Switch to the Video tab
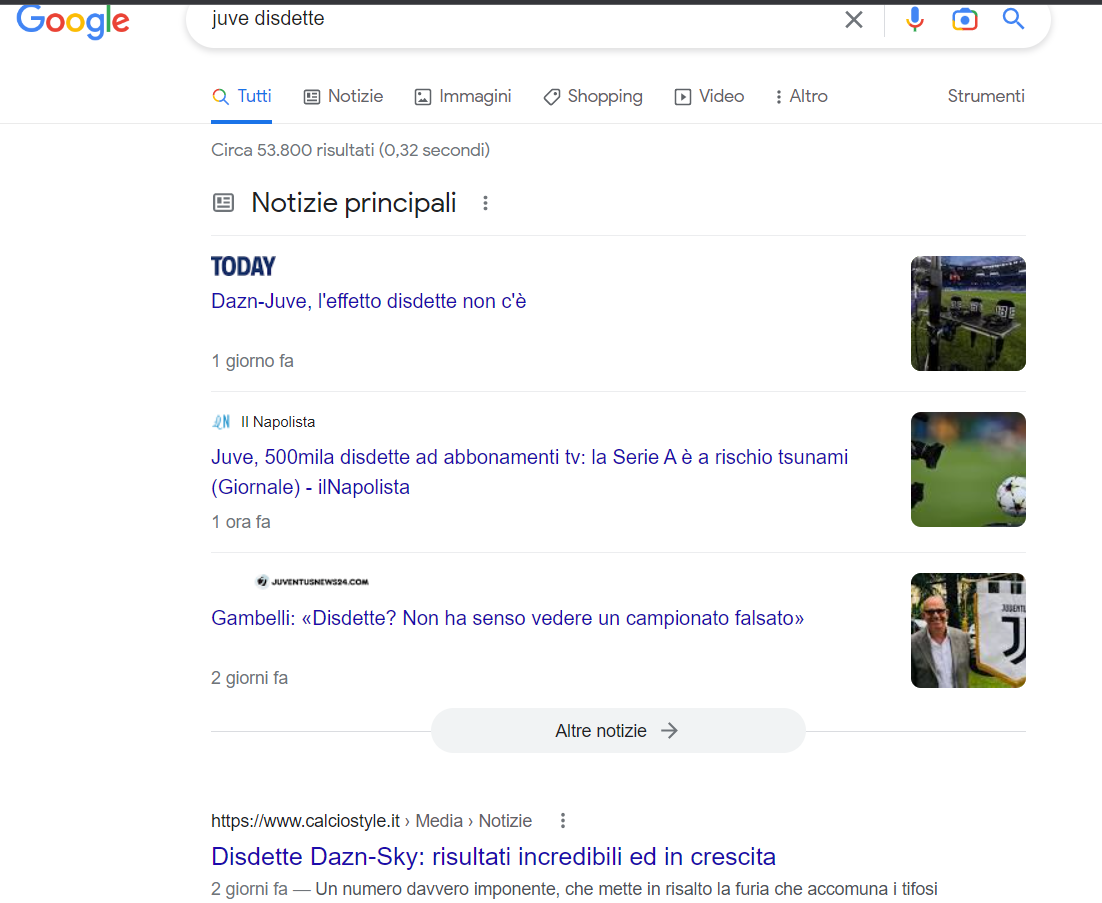The image size is (1102, 903). click(708, 96)
